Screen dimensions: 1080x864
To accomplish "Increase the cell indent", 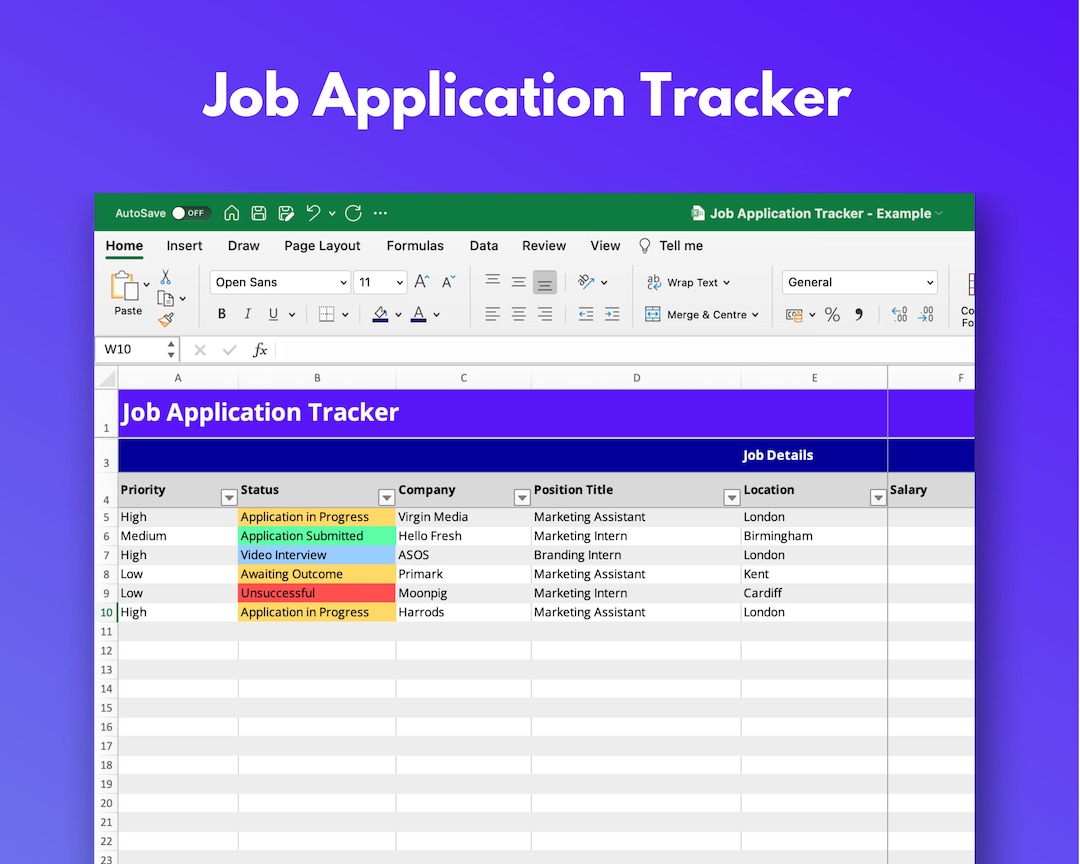I will [x=612, y=314].
